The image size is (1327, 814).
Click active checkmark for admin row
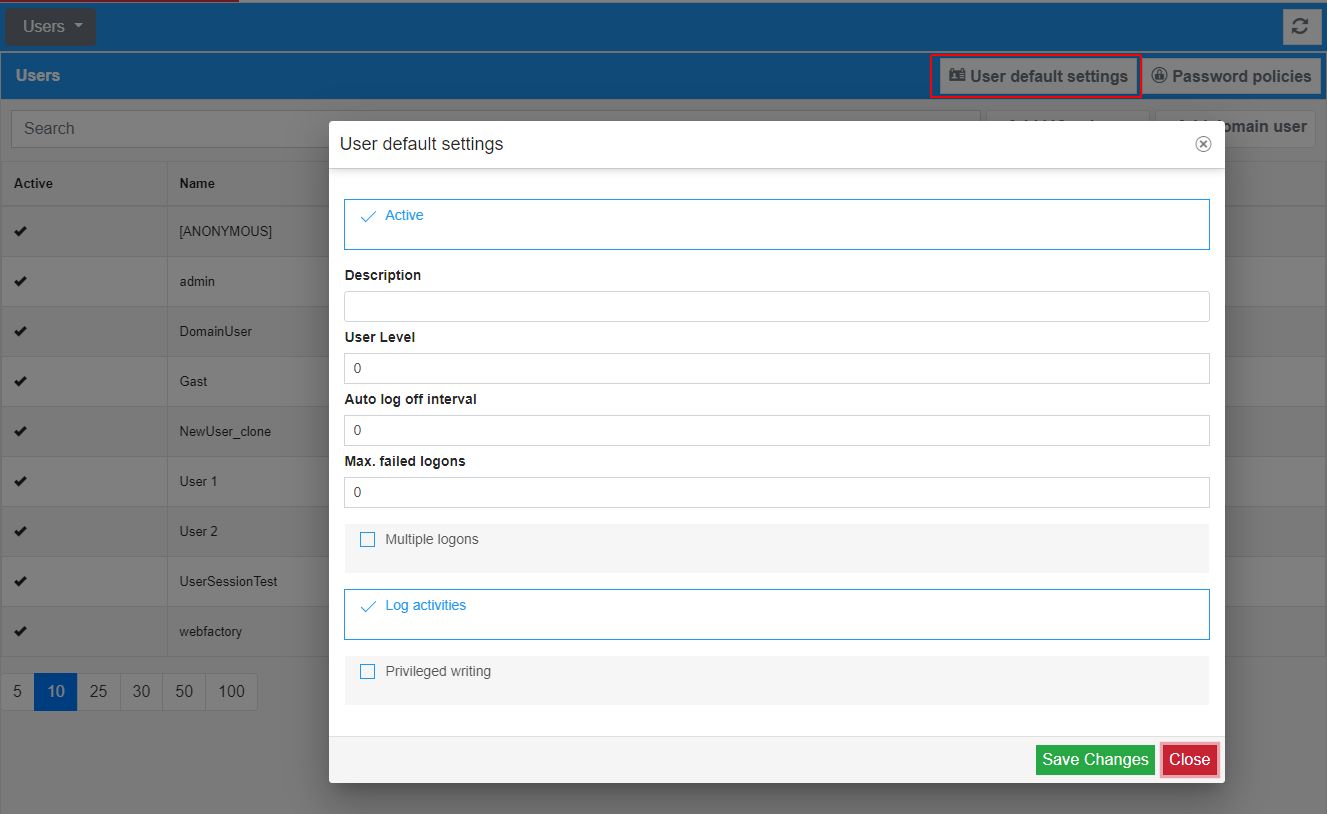21,281
